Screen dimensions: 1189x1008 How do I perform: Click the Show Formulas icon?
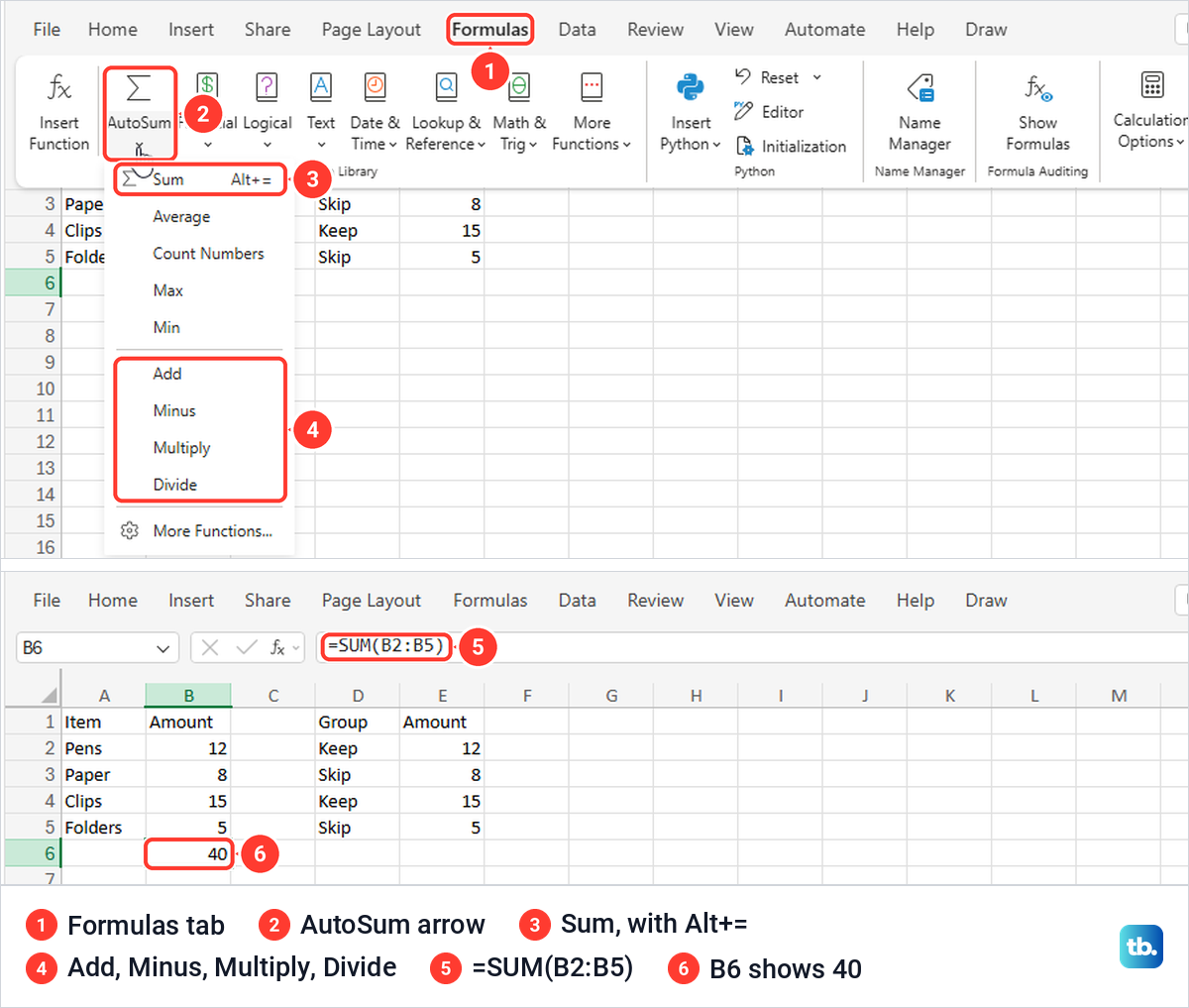(1037, 88)
